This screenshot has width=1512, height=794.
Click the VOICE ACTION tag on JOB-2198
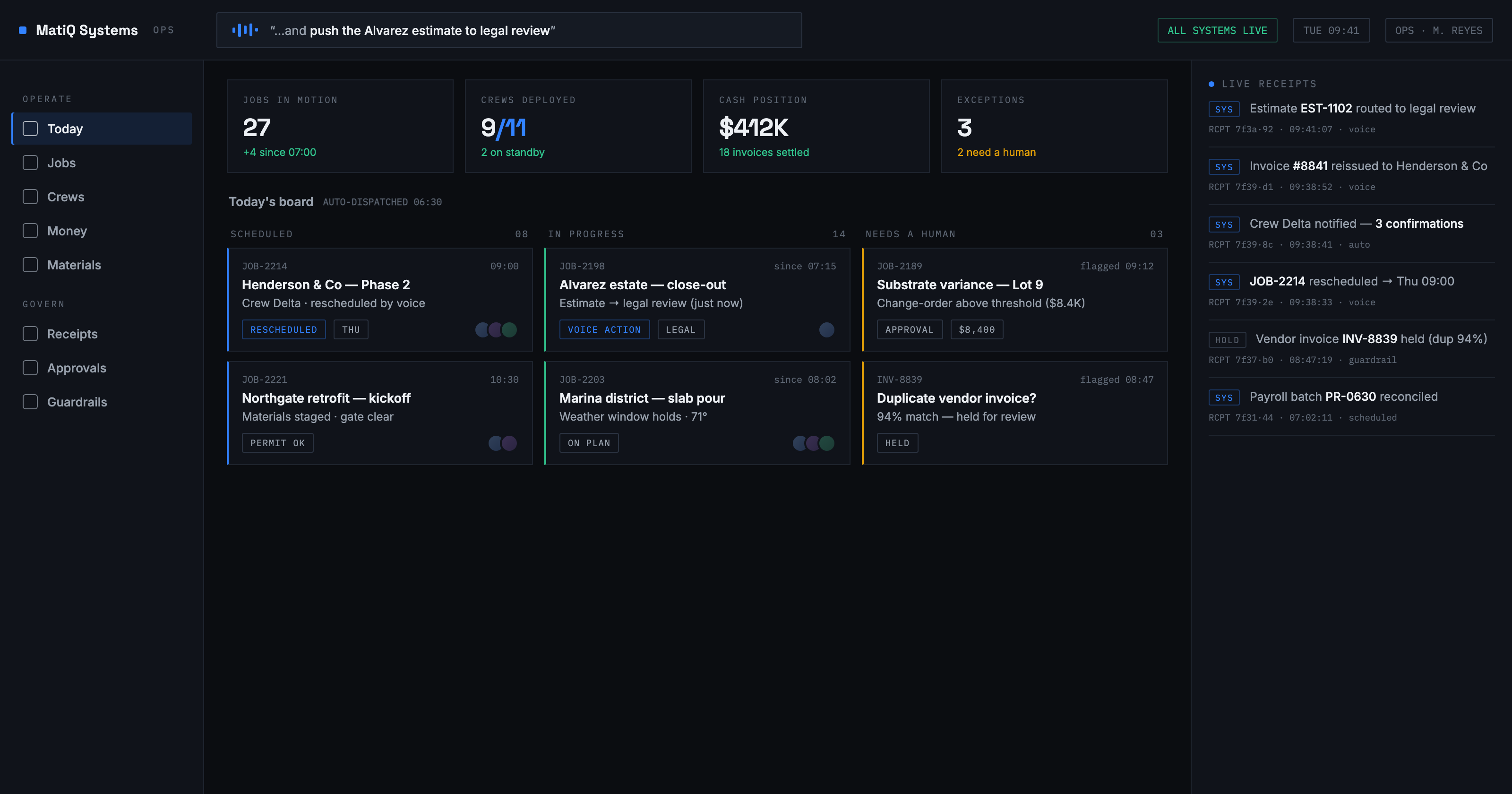604,329
